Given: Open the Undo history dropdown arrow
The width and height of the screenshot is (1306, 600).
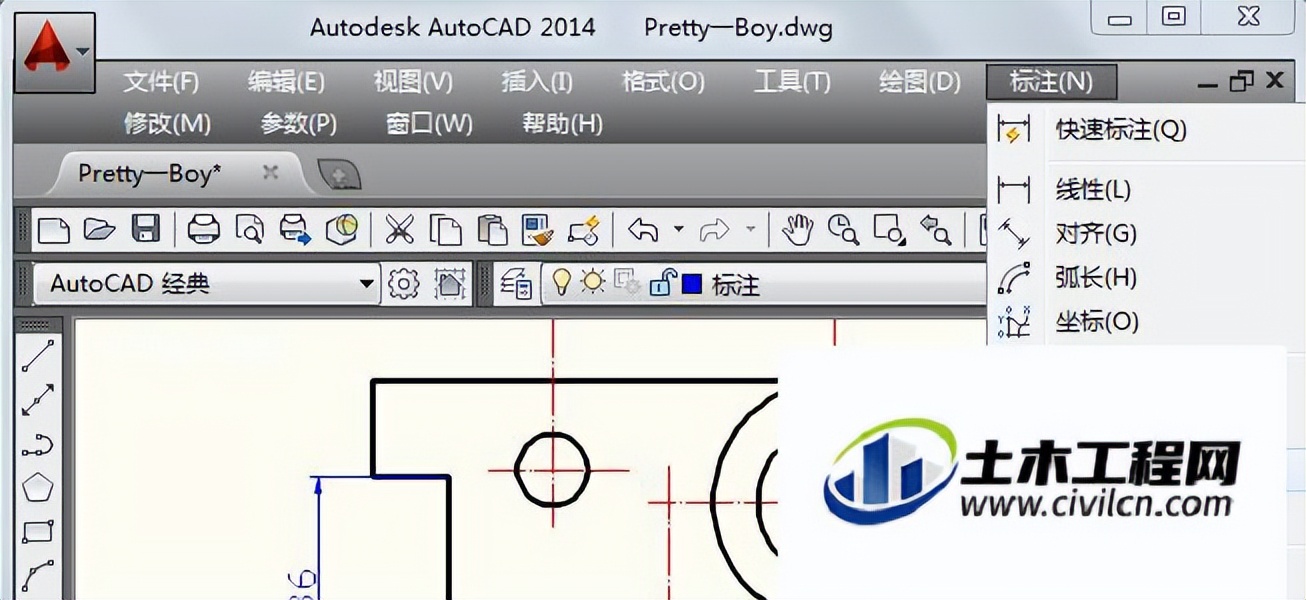Looking at the screenshot, I should 678,230.
